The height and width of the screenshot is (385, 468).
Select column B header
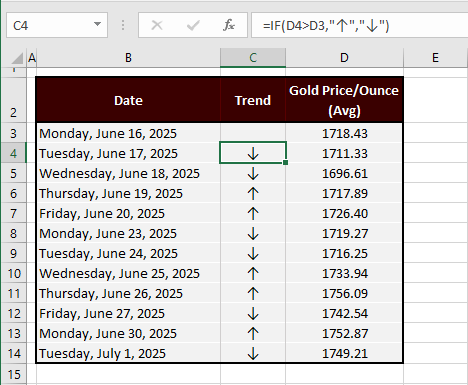pos(128,58)
